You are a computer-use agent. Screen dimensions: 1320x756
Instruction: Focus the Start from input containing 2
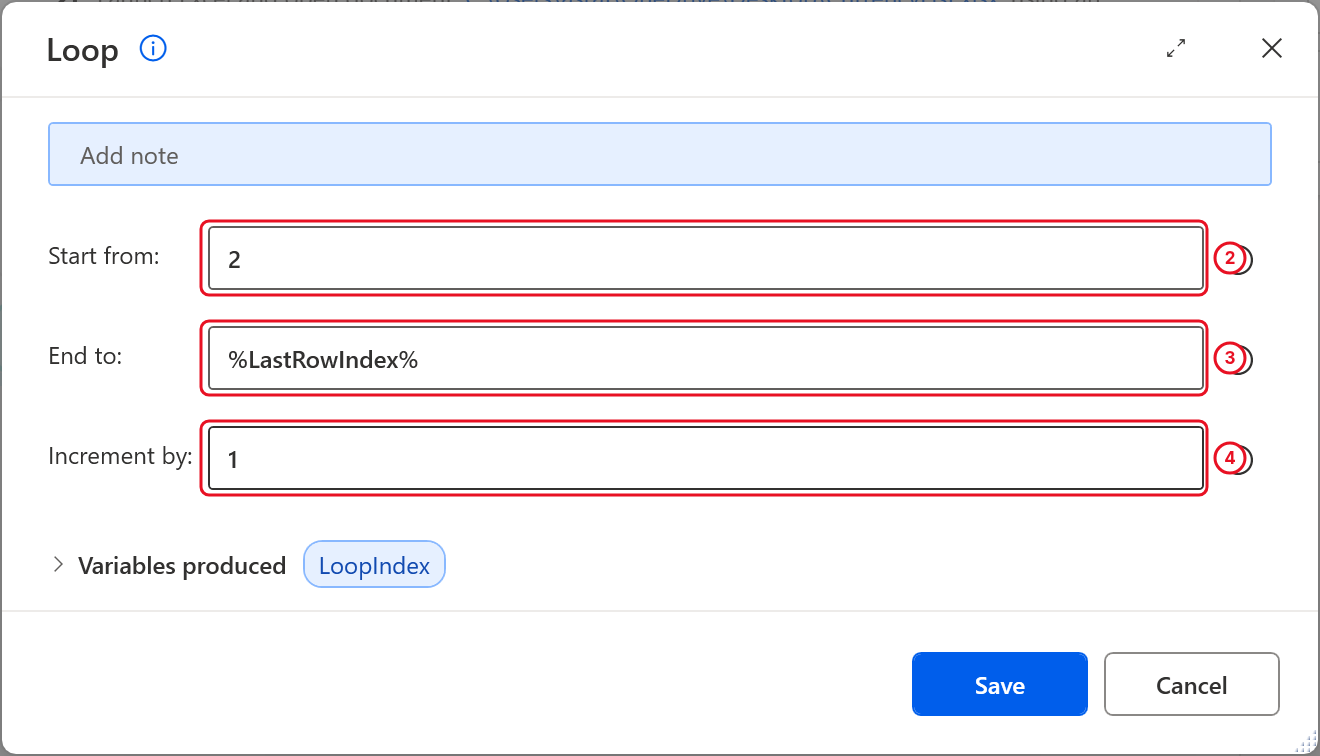pyautogui.click(x=705, y=259)
